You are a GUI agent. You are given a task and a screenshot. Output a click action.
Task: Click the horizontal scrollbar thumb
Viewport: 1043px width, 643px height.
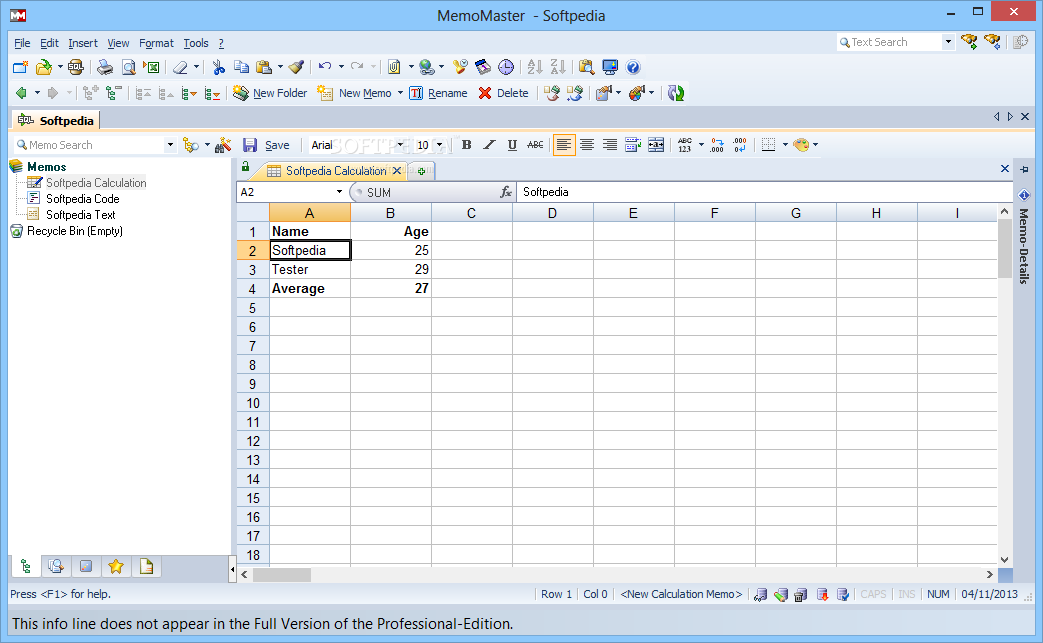[281, 575]
